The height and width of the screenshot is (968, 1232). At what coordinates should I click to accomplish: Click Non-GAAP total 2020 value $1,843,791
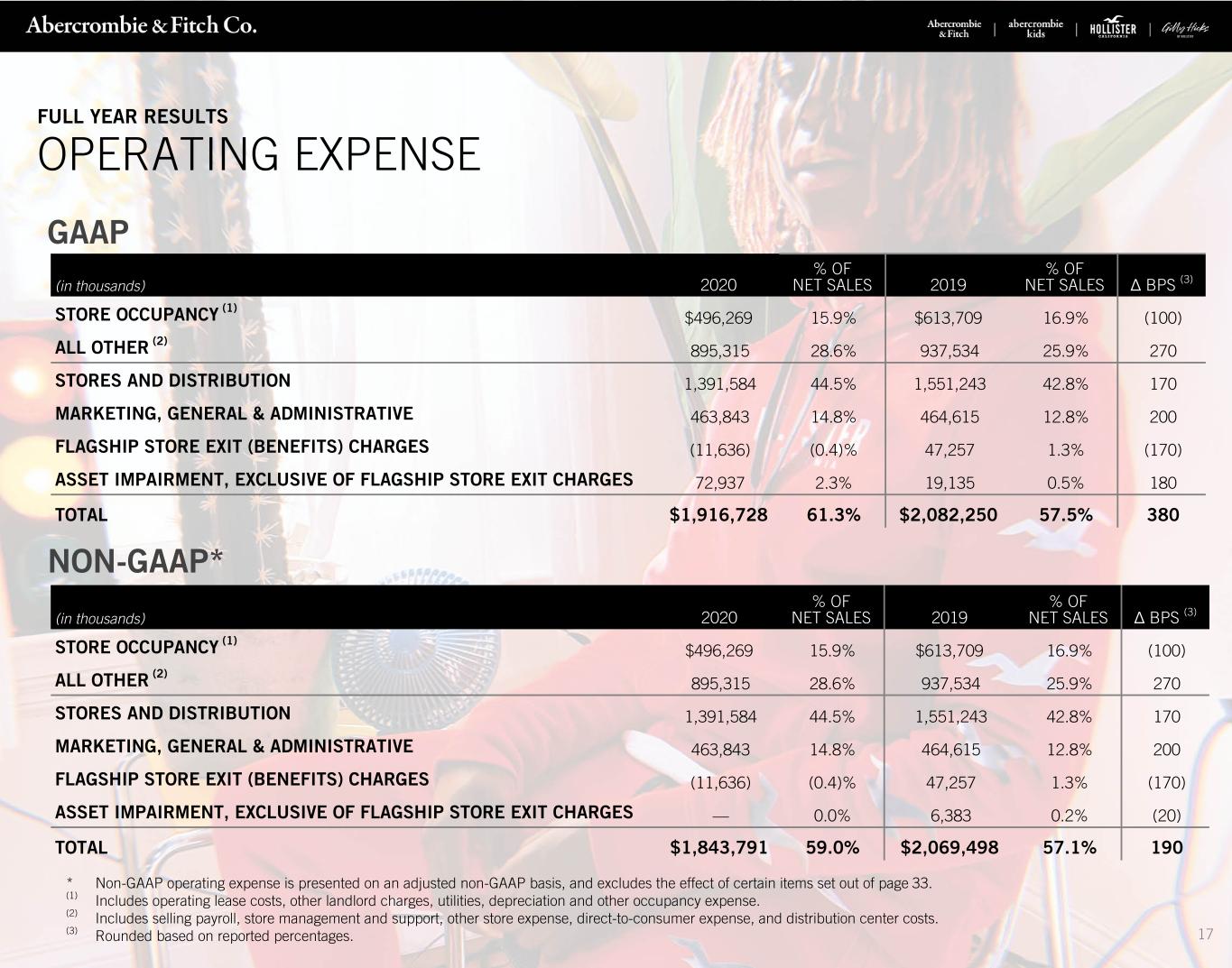(x=719, y=848)
